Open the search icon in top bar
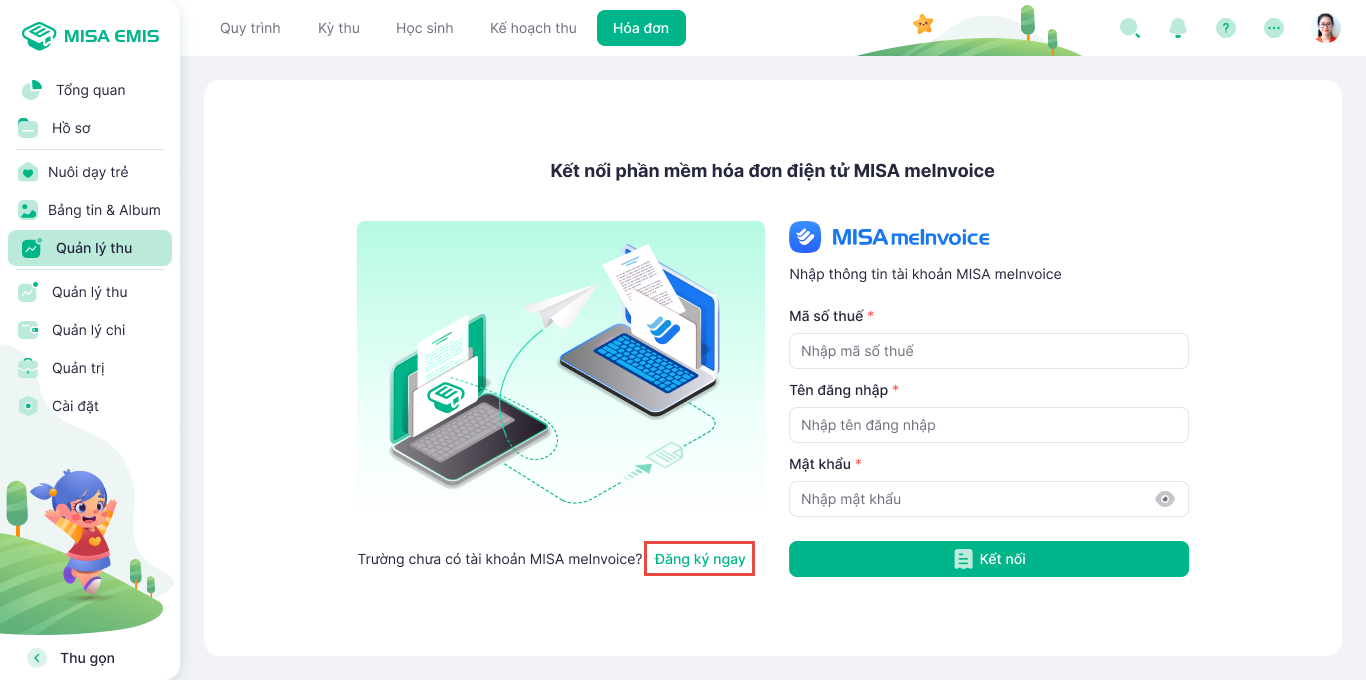Image resolution: width=1366 pixels, height=680 pixels. (x=1130, y=28)
